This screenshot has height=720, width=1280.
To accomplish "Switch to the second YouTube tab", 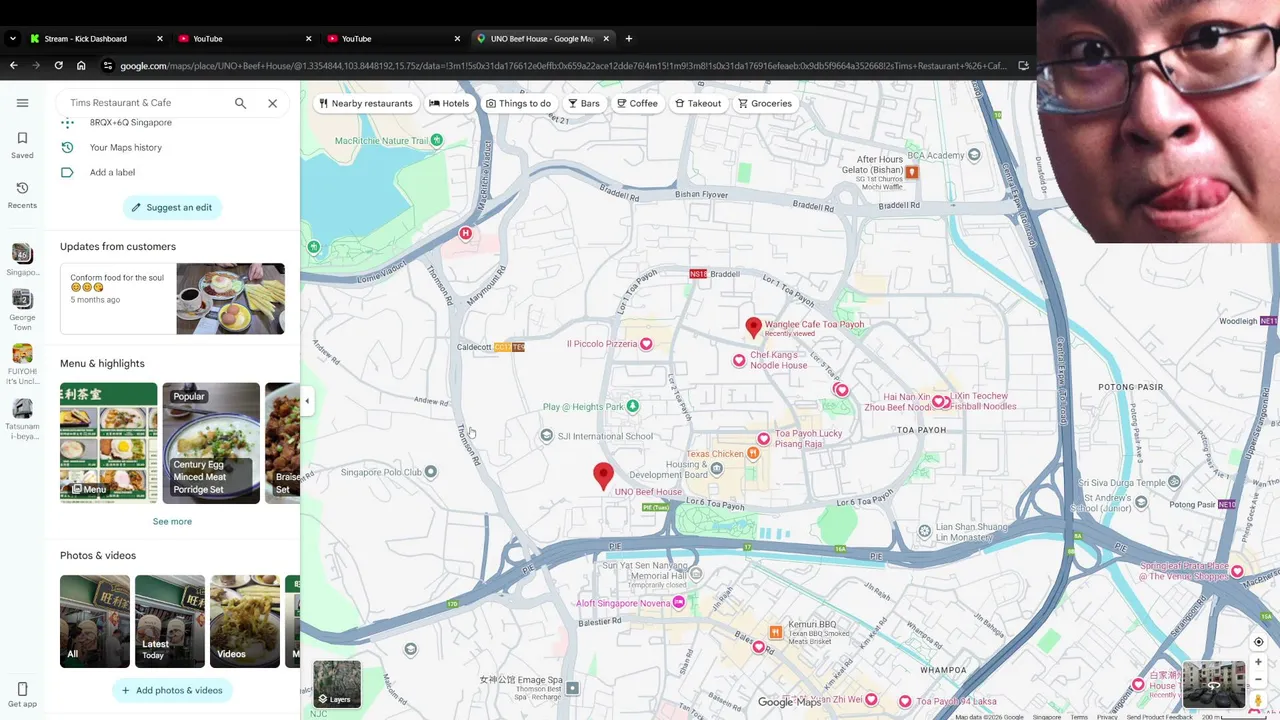I will 394,38.
